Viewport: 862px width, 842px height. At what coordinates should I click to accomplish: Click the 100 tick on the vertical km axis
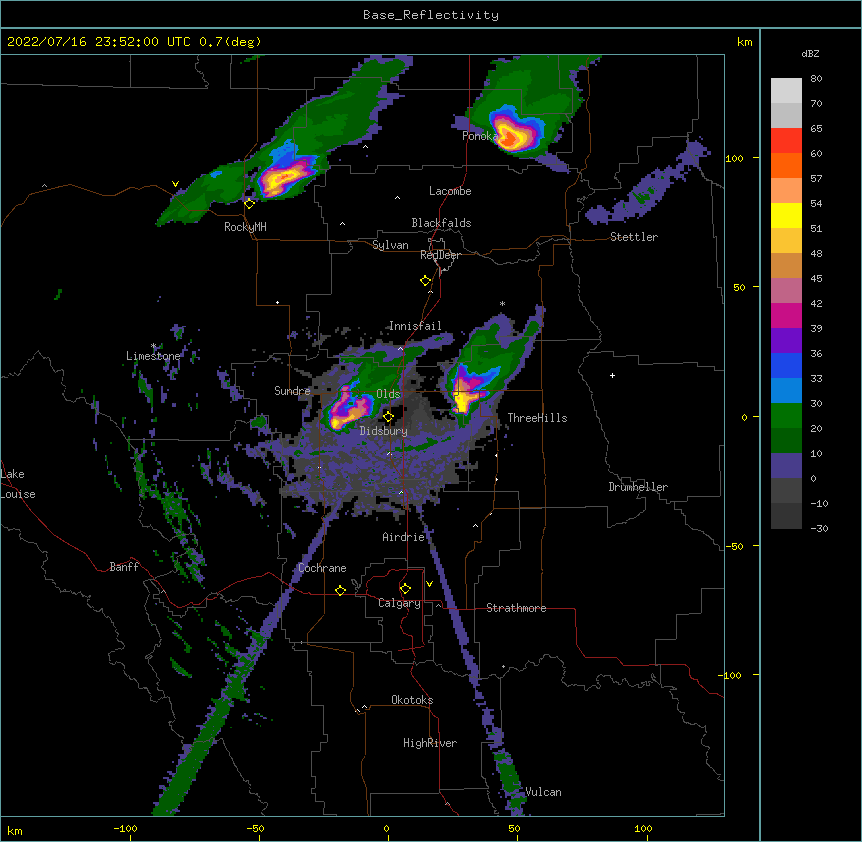[x=734, y=159]
